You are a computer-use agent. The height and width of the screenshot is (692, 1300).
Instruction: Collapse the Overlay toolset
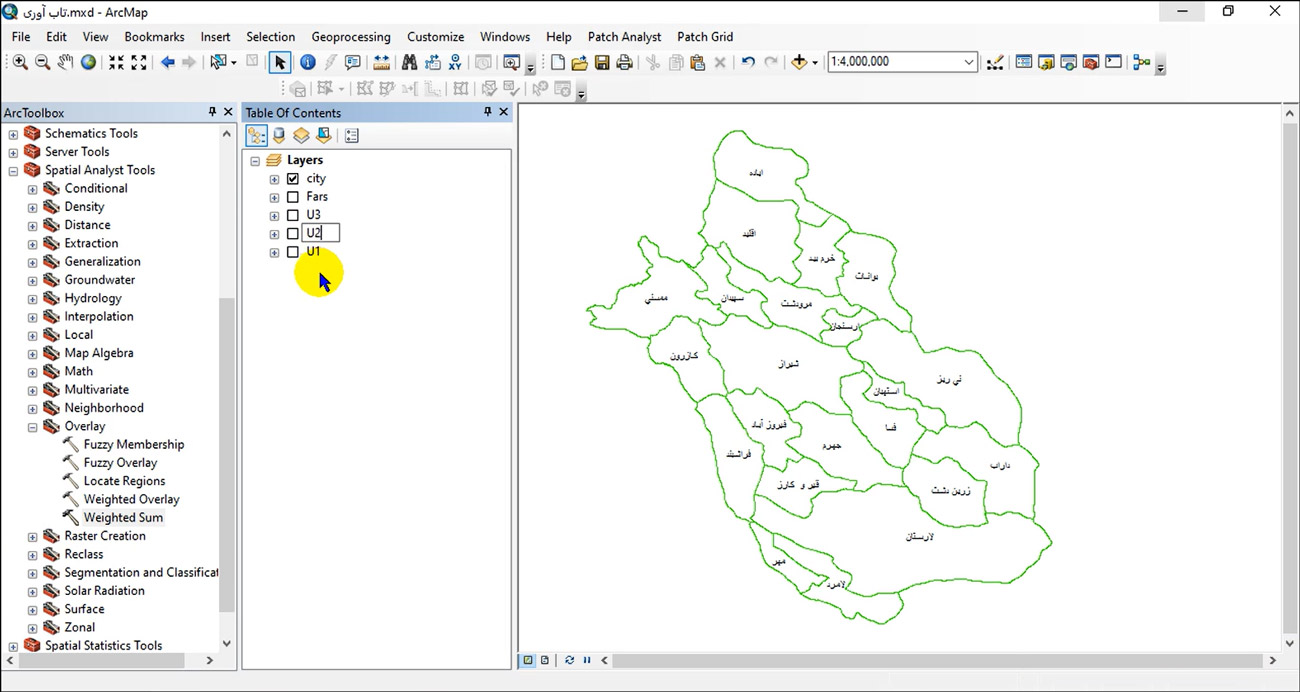coord(32,427)
